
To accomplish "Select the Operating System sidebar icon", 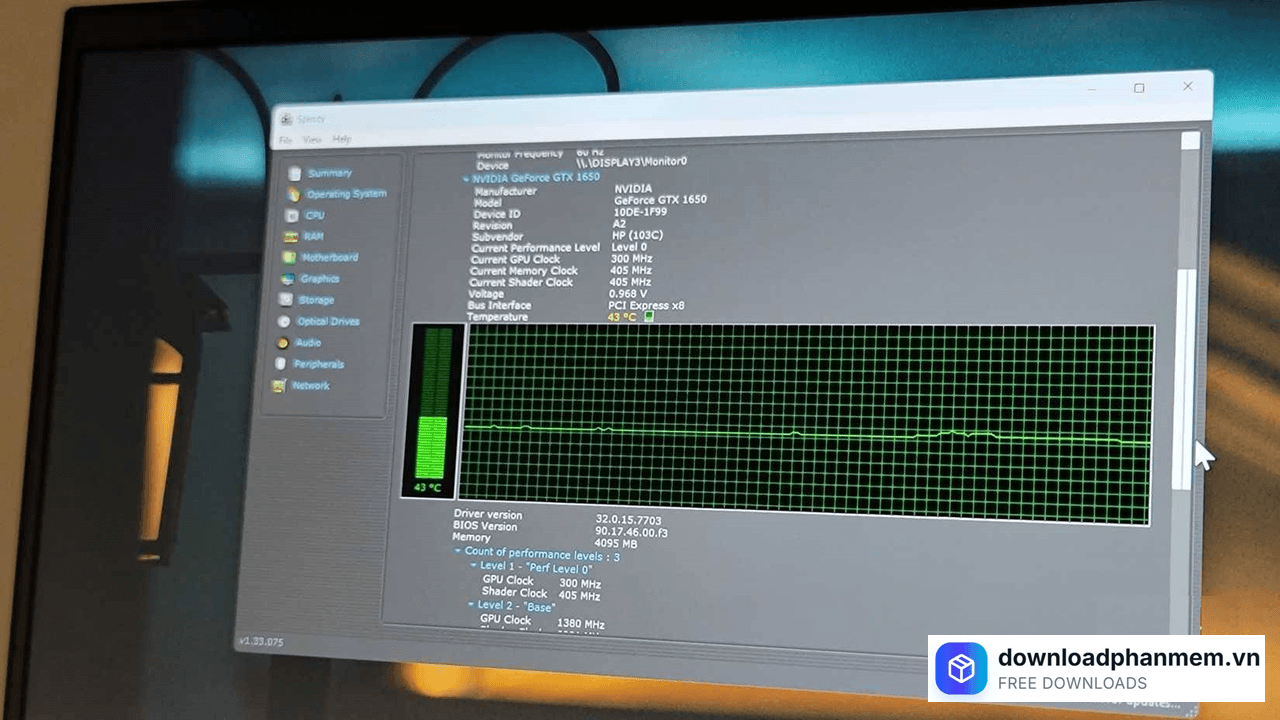I will tap(293, 194).
